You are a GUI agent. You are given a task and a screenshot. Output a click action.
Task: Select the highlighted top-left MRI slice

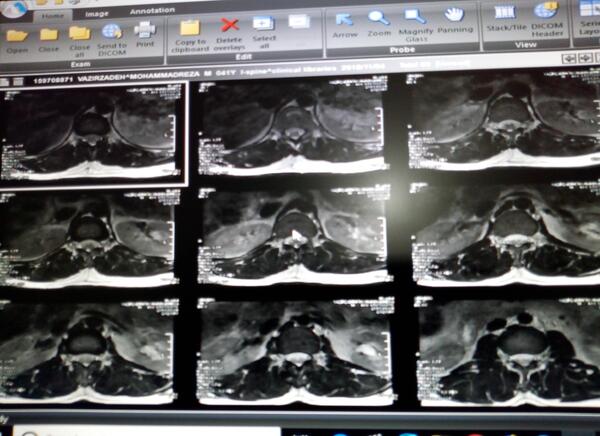(x=93, y=134)
